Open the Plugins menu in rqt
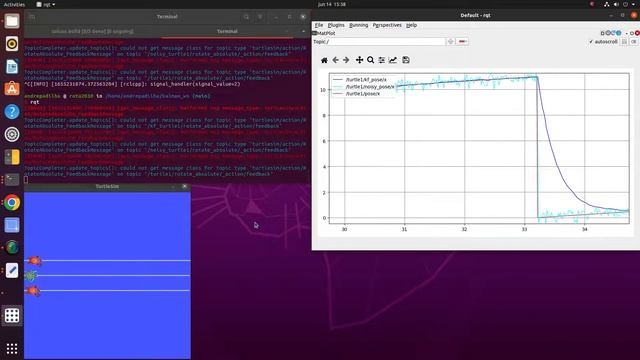This screenshot has width=640, height=360. tap(336, 25)
